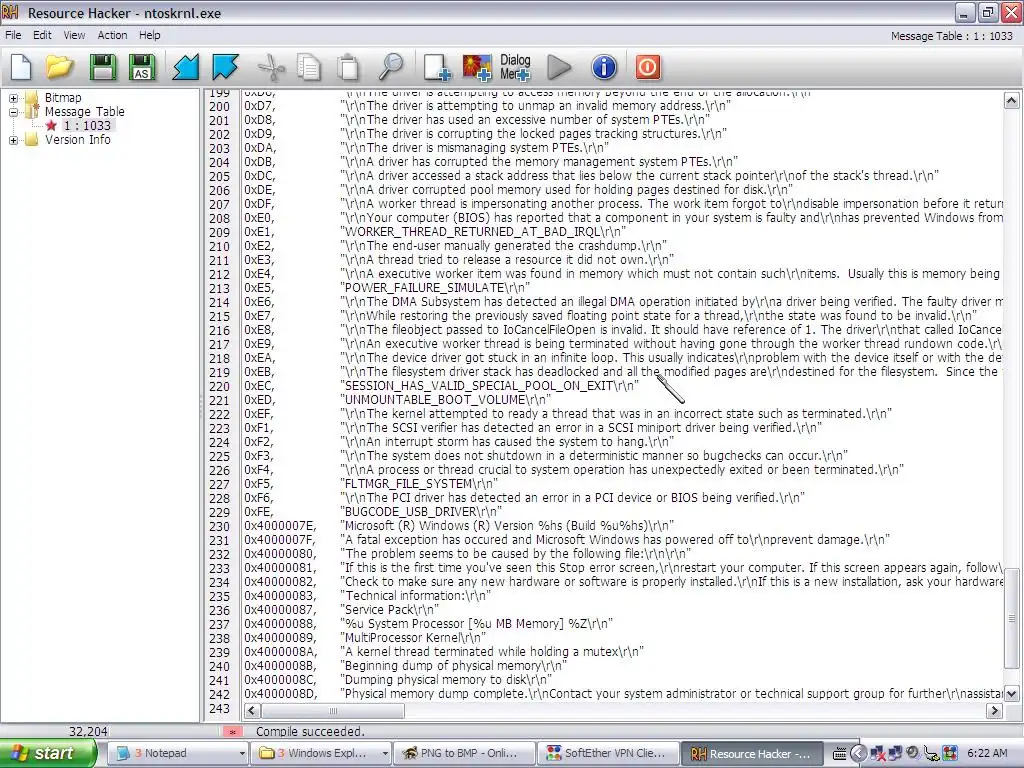Open a file with the folder icon
The image size is (1024, 768).
[59, 67]
